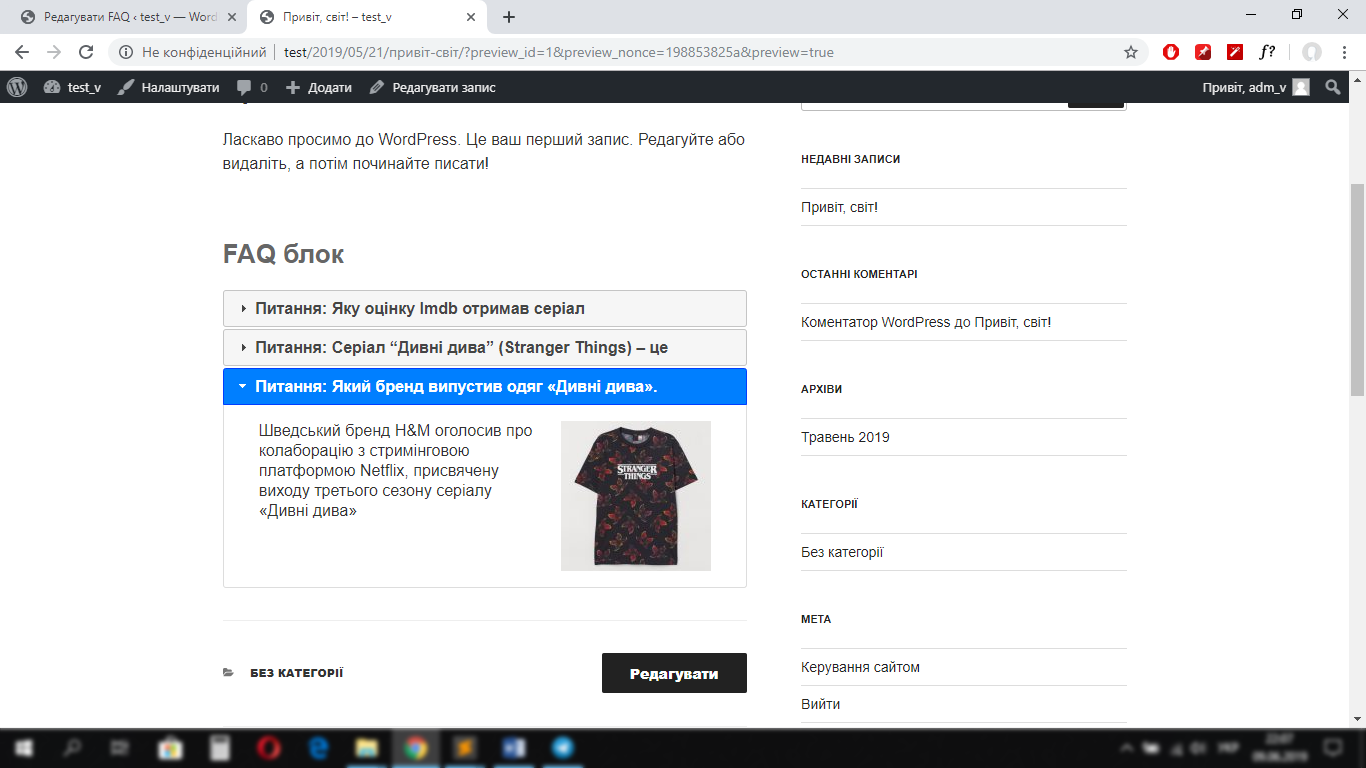
Task: Launch Microsoft Edge from the taskbar
Action: click(x=318, y=748)
